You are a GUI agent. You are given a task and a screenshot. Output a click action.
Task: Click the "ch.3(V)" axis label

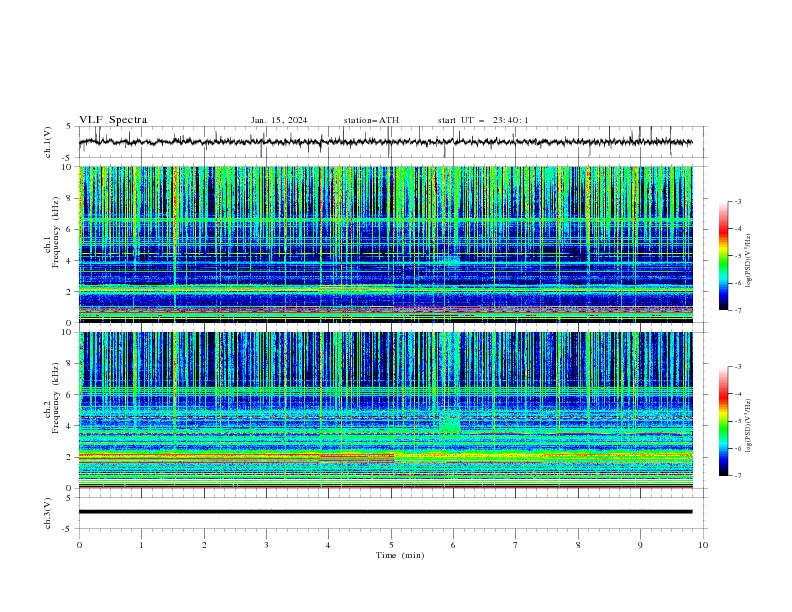(x=48, y=513)
